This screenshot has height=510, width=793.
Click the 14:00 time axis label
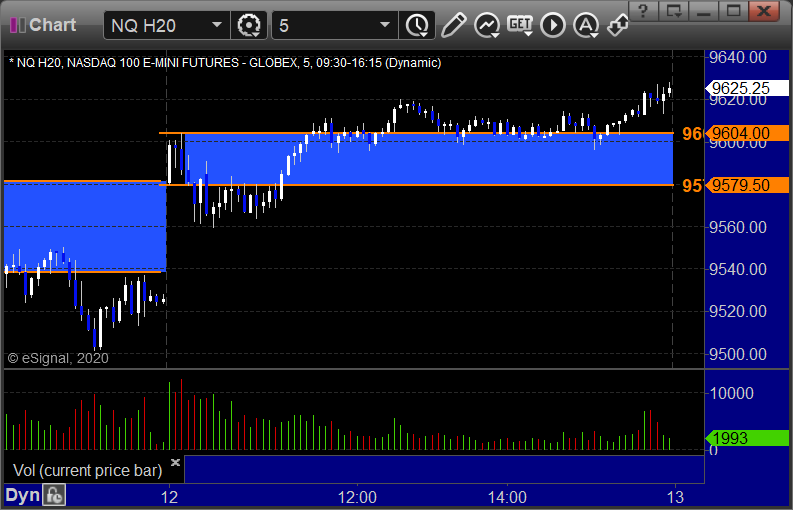pyautogui.click(x=507, y=497)
